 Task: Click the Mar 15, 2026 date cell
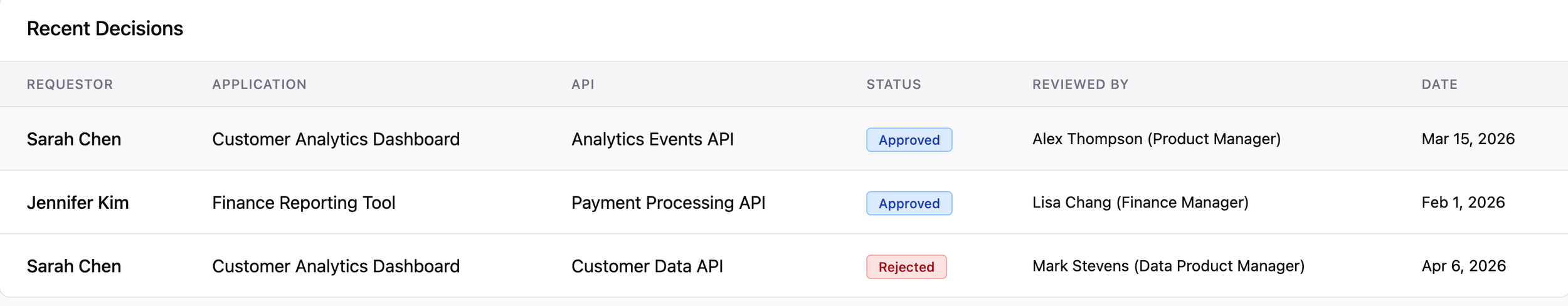[1468, 139]
